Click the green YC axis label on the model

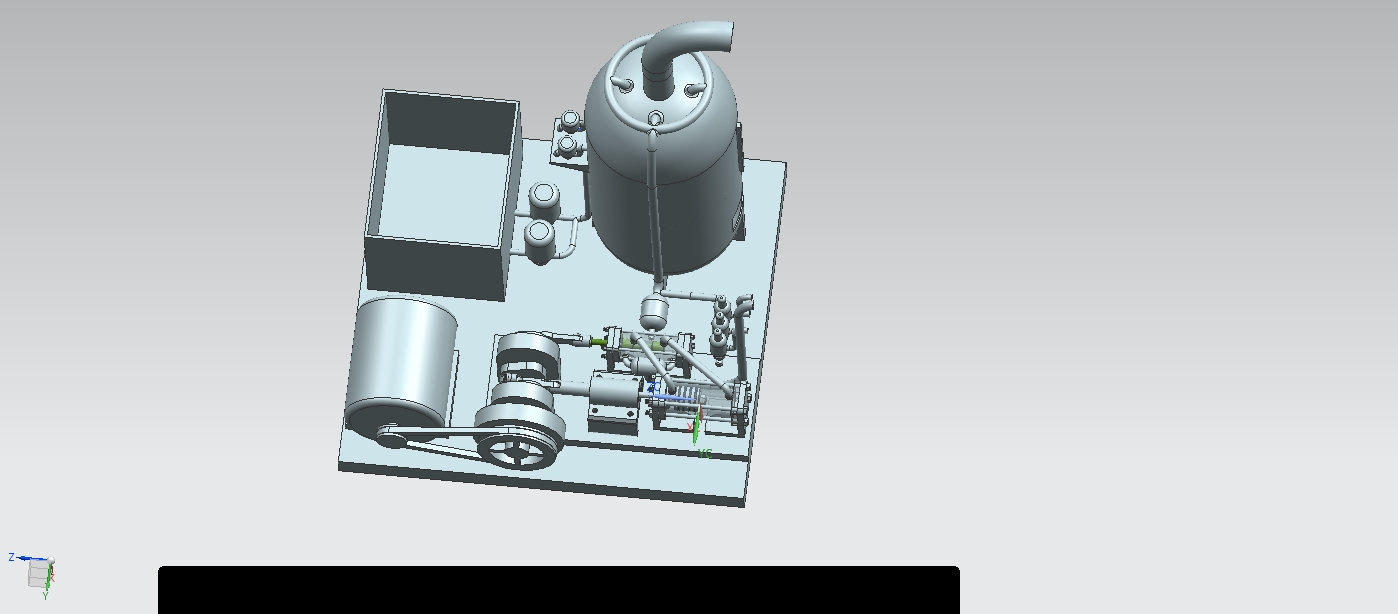705,453
